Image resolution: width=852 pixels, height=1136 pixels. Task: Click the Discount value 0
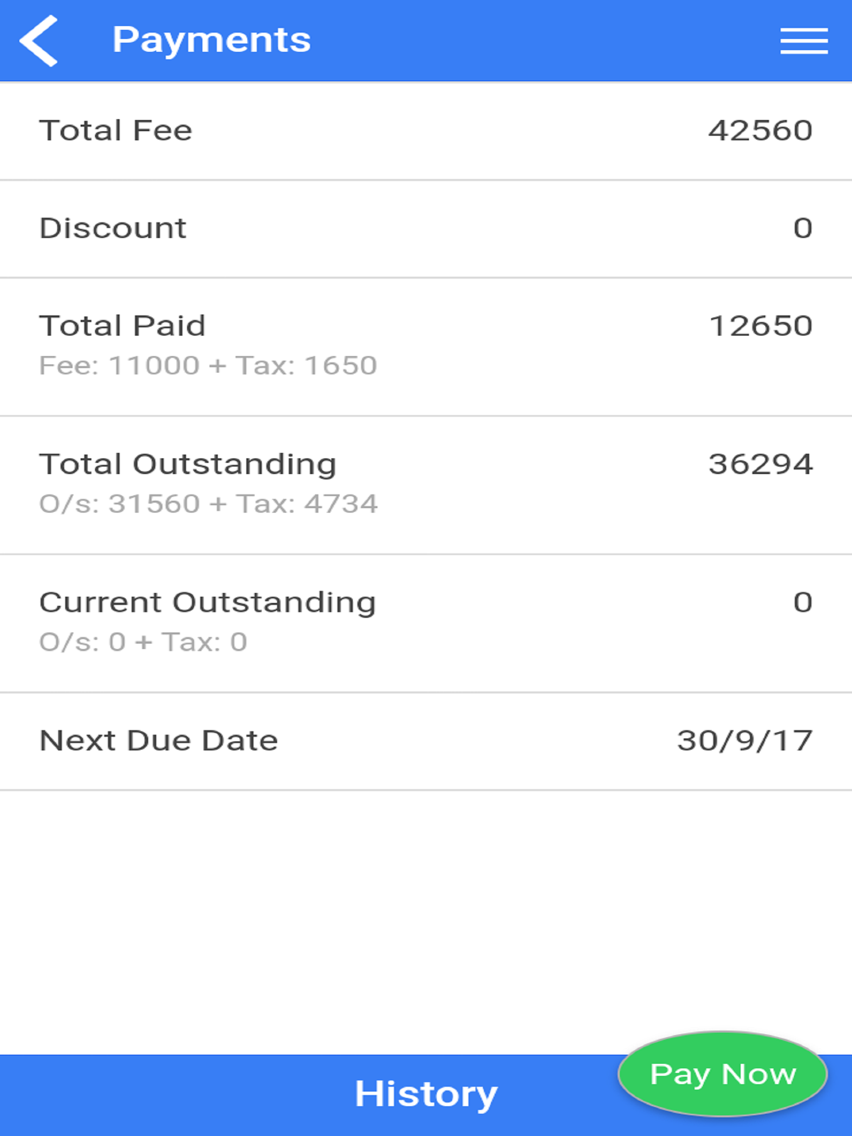803,229
